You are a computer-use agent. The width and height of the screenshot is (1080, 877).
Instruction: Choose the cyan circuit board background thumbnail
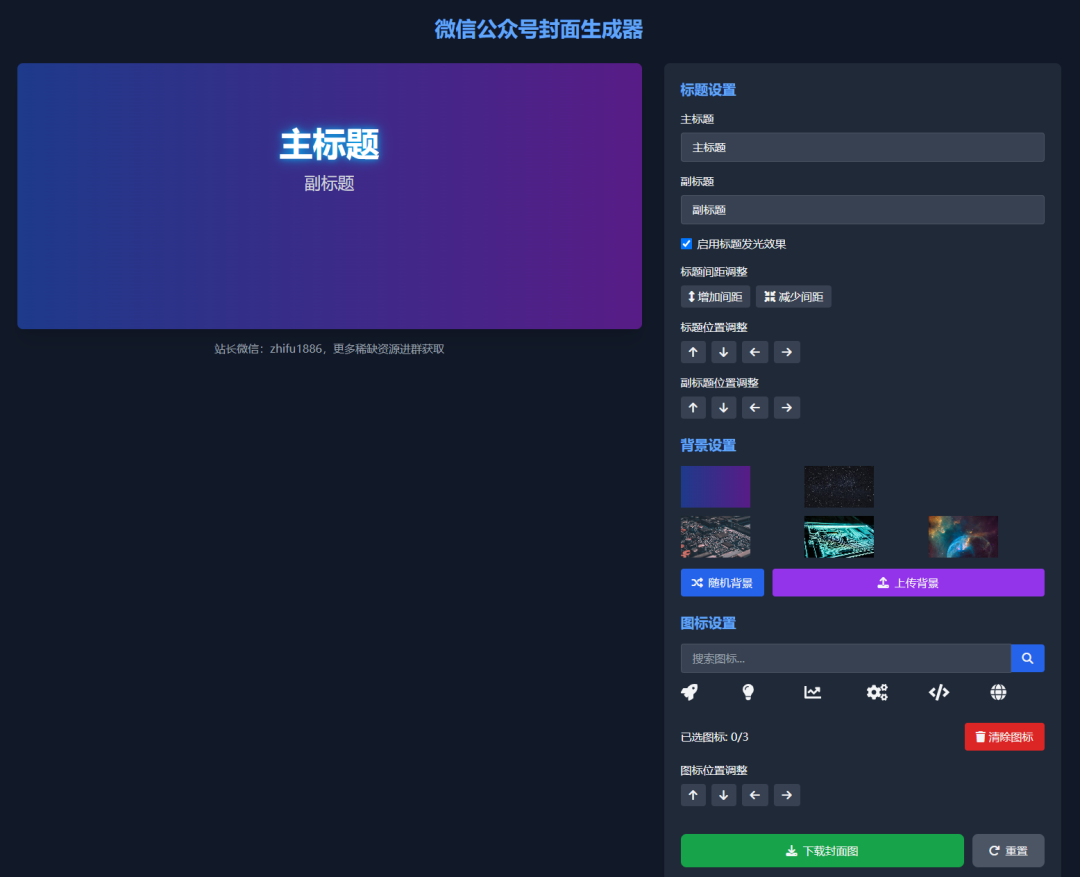tap(839, 537)
